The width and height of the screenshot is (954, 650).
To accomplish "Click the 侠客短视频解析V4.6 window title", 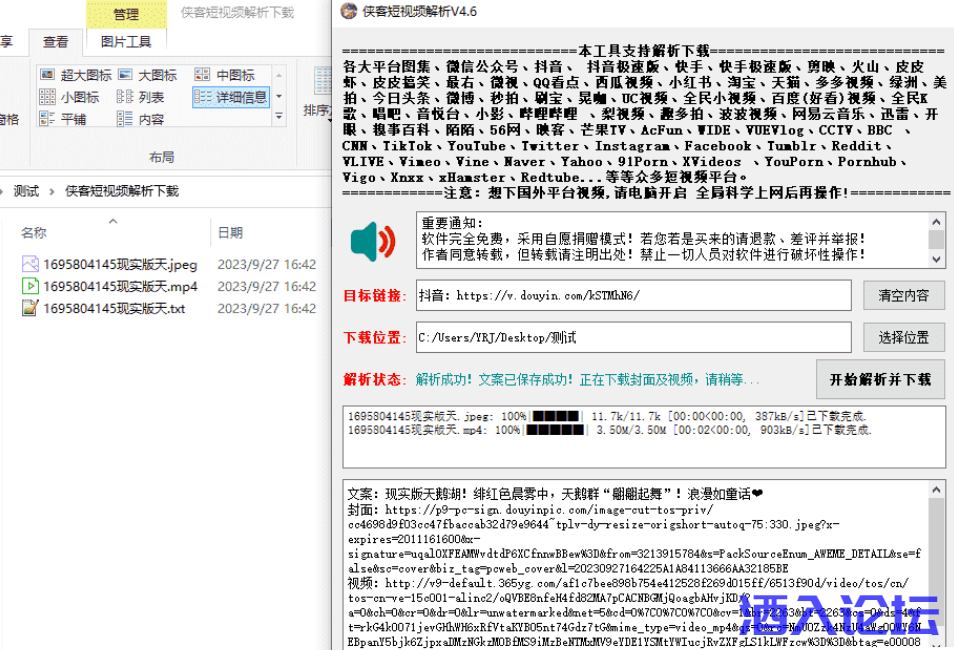I will tap(420, 12).
